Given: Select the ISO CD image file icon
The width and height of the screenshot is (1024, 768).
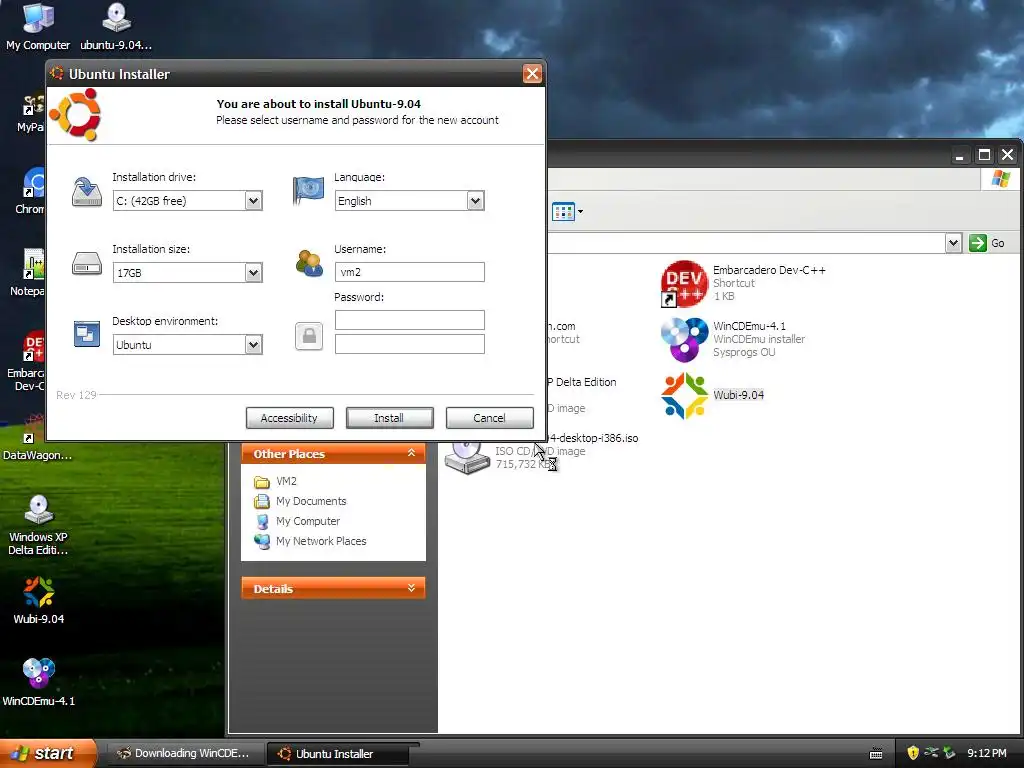Looking at the screenshot, I should point(467,456).
